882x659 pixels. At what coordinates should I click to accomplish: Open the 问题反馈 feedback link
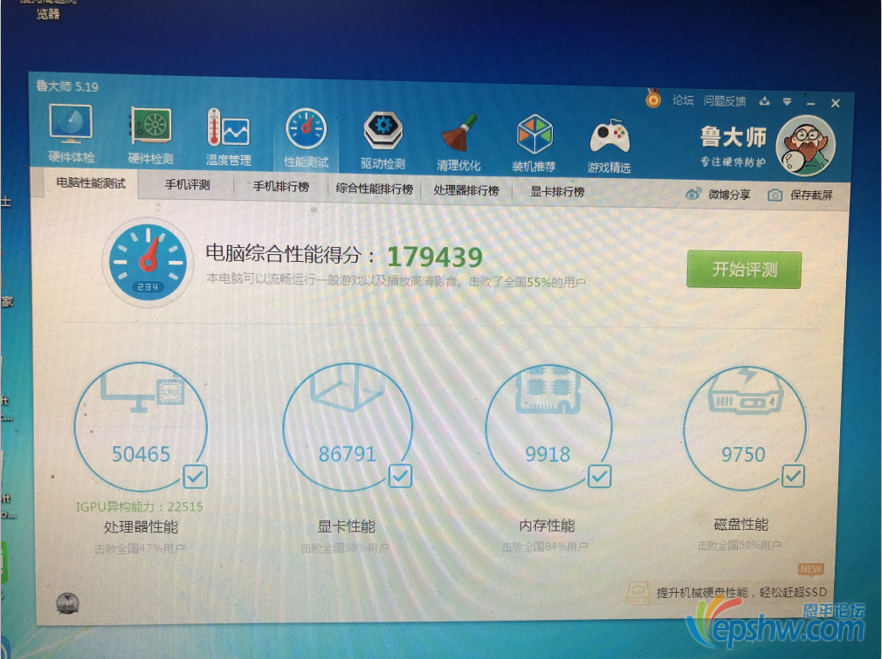(724, 101)
